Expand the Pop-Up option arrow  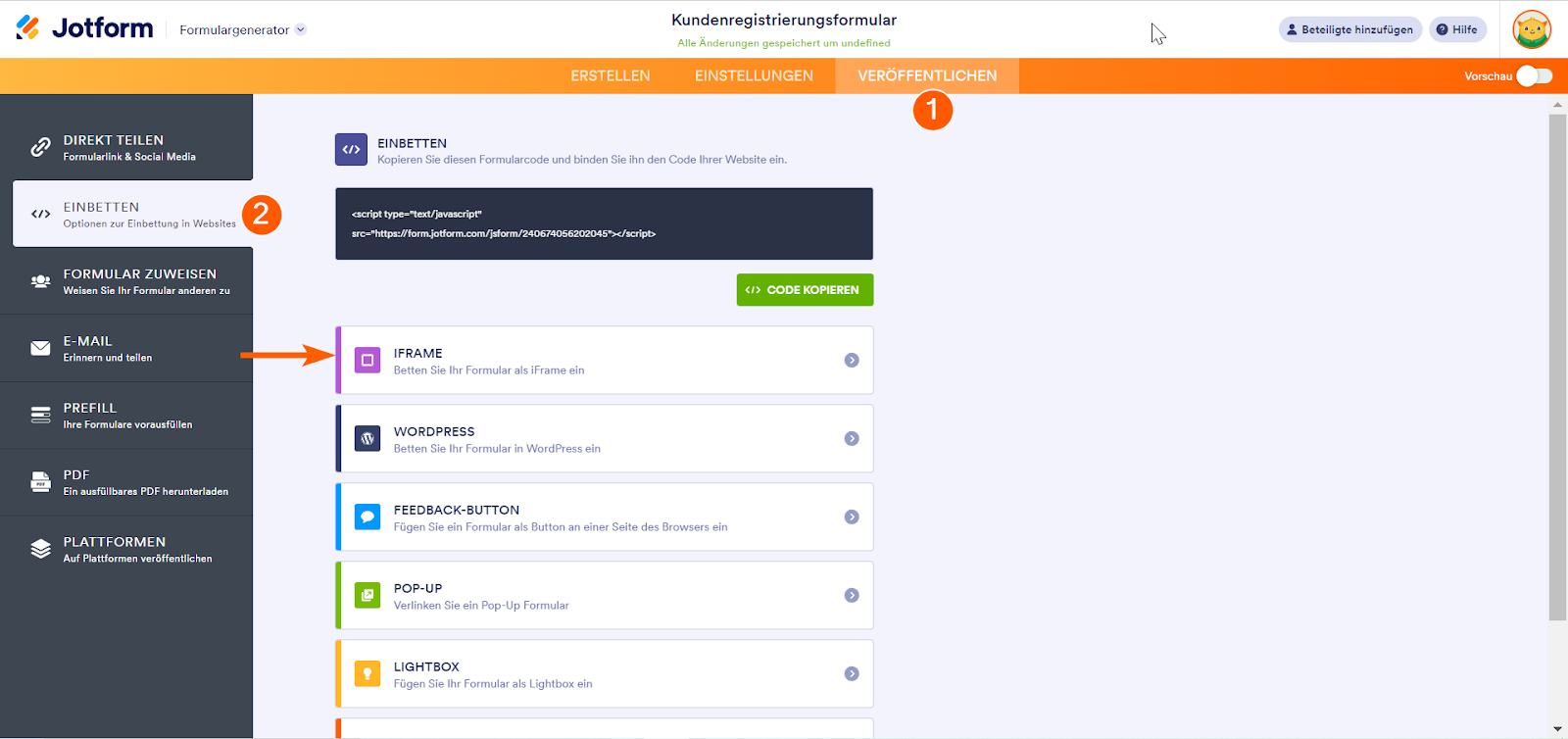click(852, 596)
